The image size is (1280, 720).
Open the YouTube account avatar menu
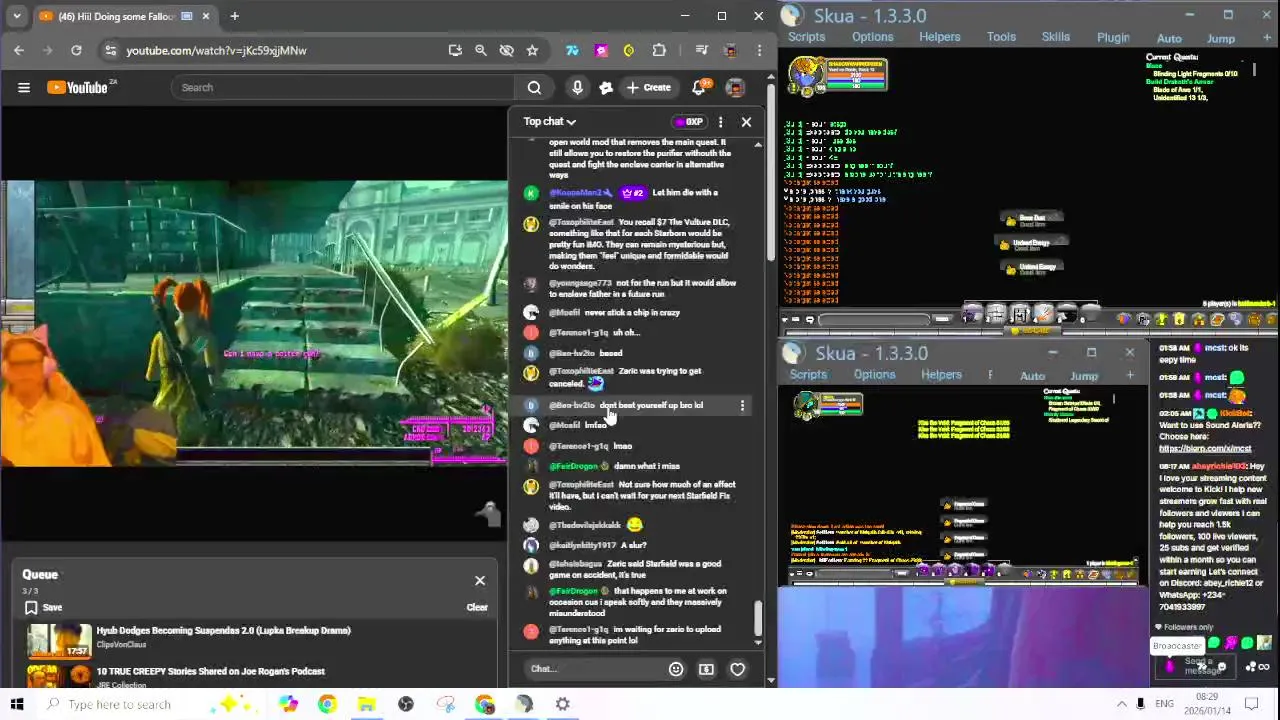(735, 88)
